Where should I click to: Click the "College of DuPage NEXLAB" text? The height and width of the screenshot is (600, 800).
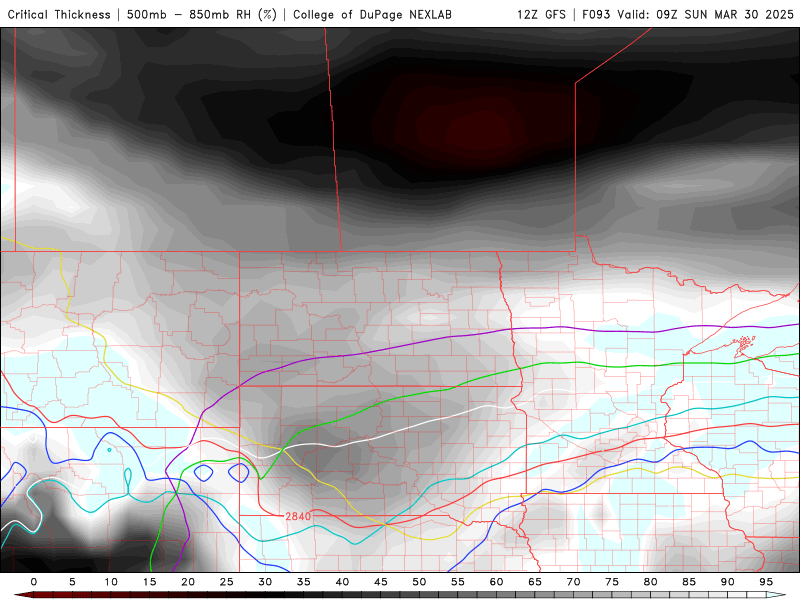click(372, 14)
